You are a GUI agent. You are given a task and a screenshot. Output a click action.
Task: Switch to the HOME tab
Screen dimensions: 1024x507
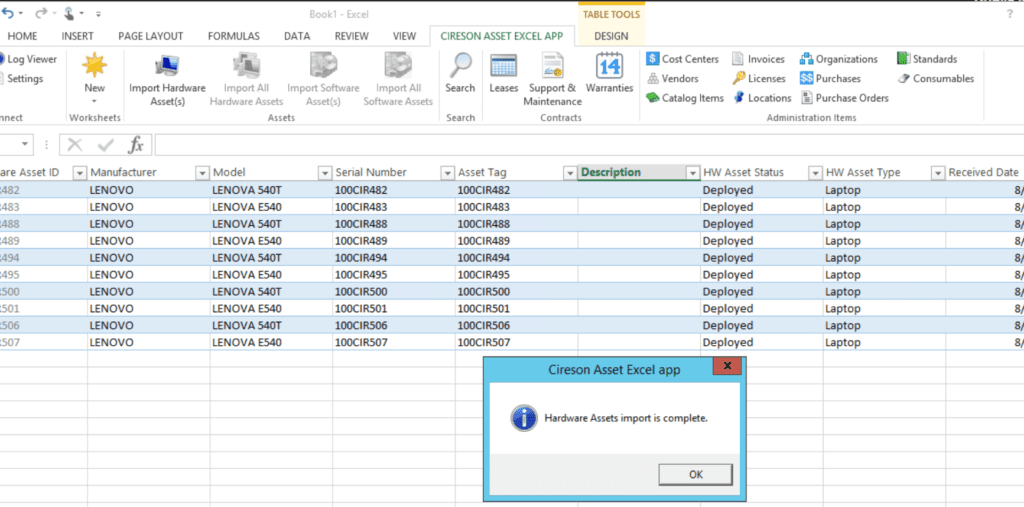point(22,36)
